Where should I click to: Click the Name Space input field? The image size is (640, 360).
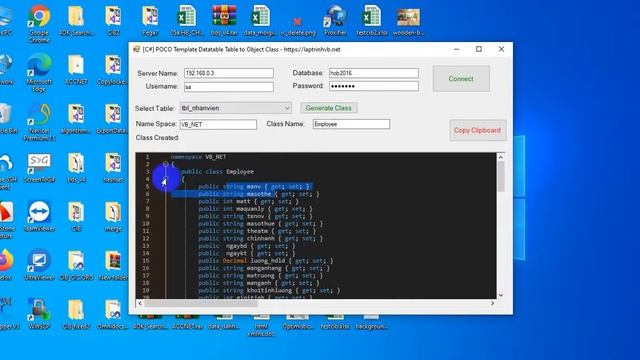click(218, 124)
